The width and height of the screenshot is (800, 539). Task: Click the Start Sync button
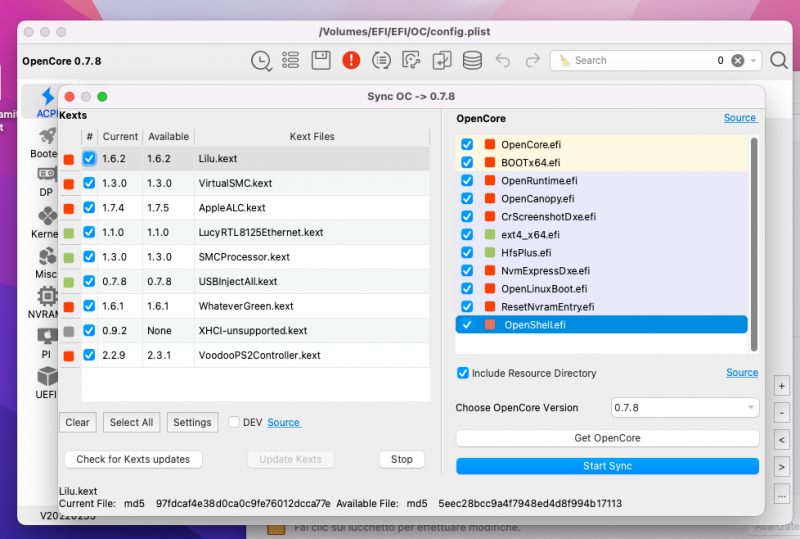(x=607, y=466)
